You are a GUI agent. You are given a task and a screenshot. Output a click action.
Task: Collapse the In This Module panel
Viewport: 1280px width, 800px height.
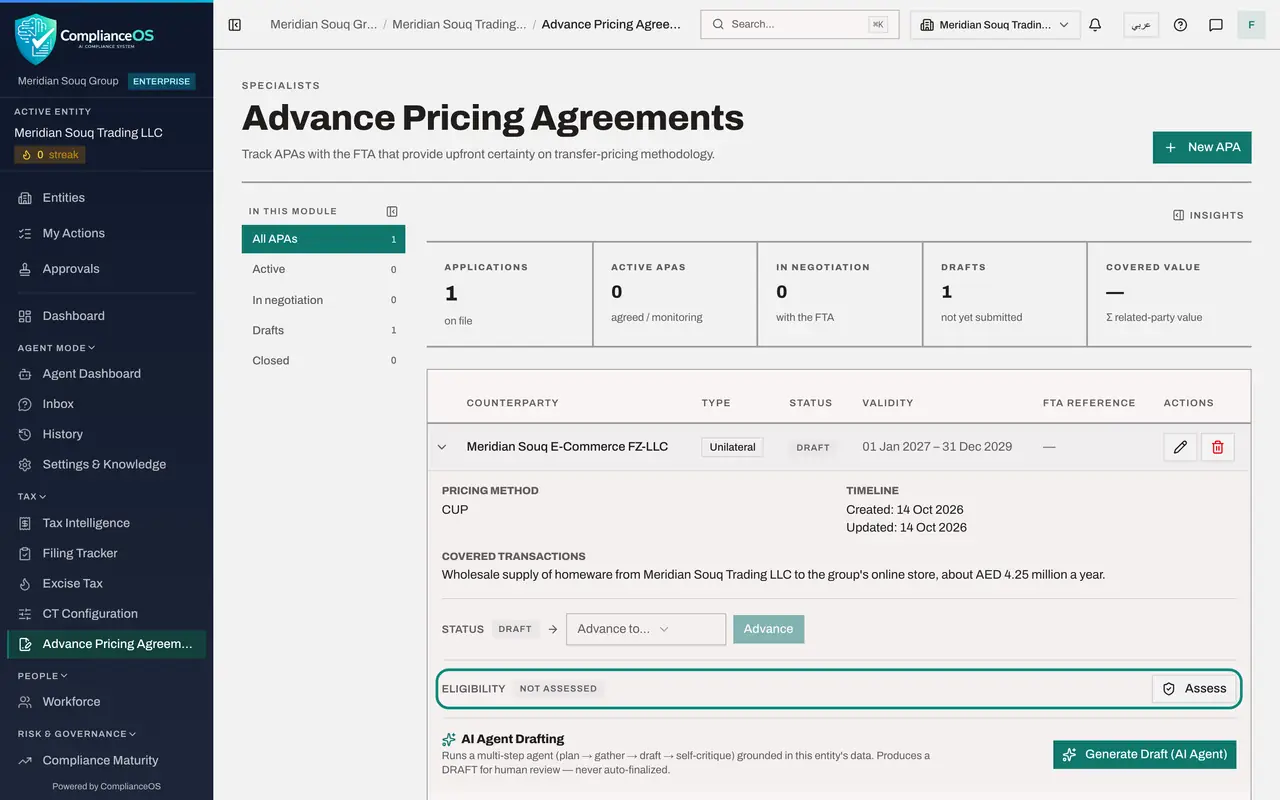[392, 211]
